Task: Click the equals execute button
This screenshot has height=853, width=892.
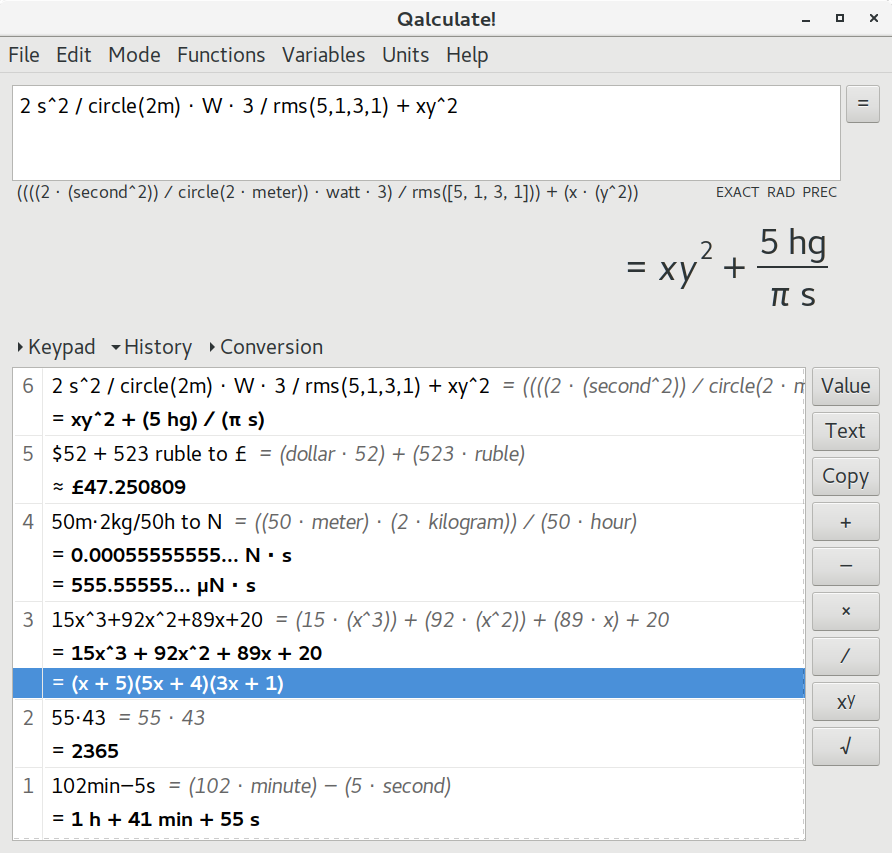Action: (x=862, y=104)
